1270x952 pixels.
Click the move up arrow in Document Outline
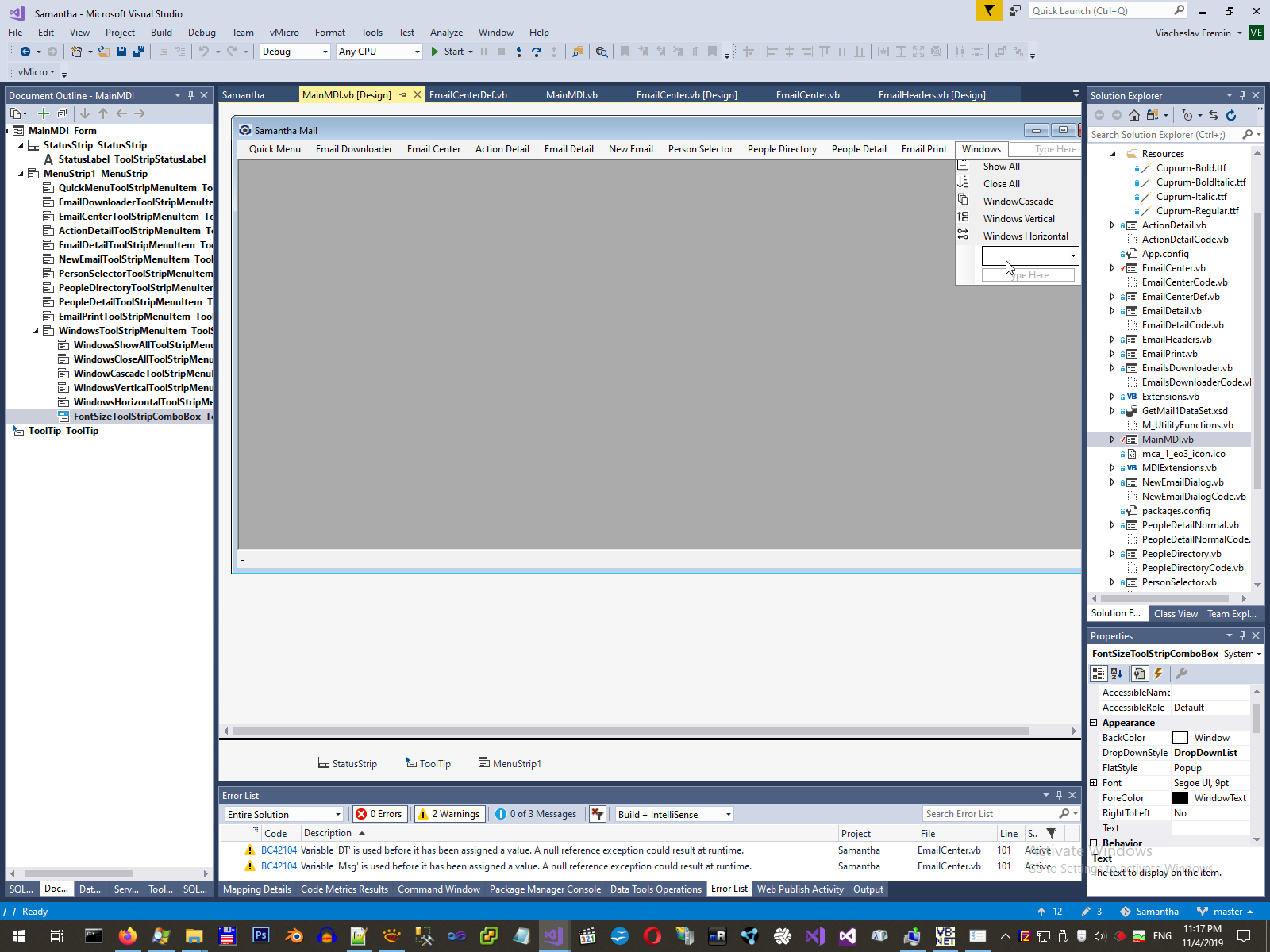pos(103,113)
